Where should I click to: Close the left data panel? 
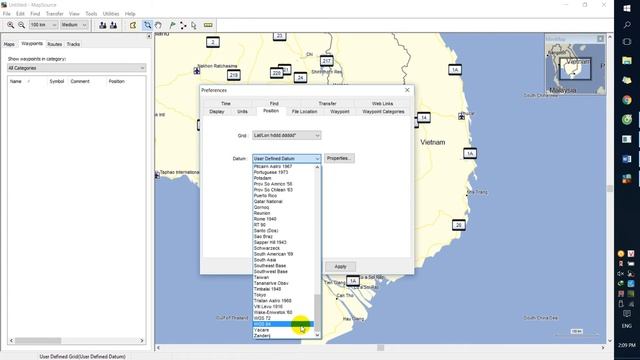[149, 36]
